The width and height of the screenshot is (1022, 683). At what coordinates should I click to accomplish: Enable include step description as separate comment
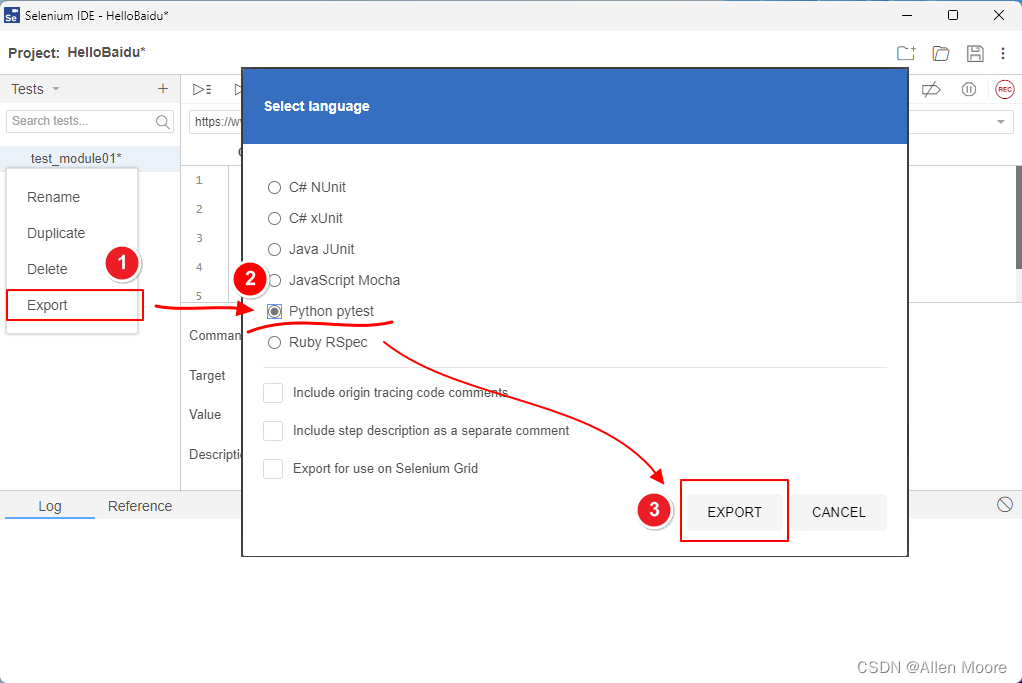[x=273, y=431]
